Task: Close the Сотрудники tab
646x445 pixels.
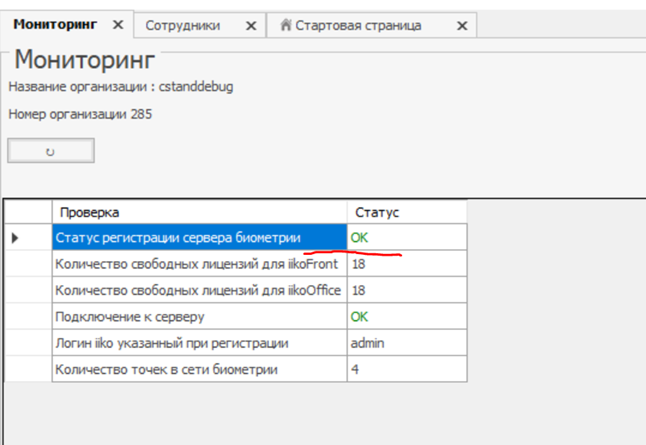Action: [x=251, y=26]
